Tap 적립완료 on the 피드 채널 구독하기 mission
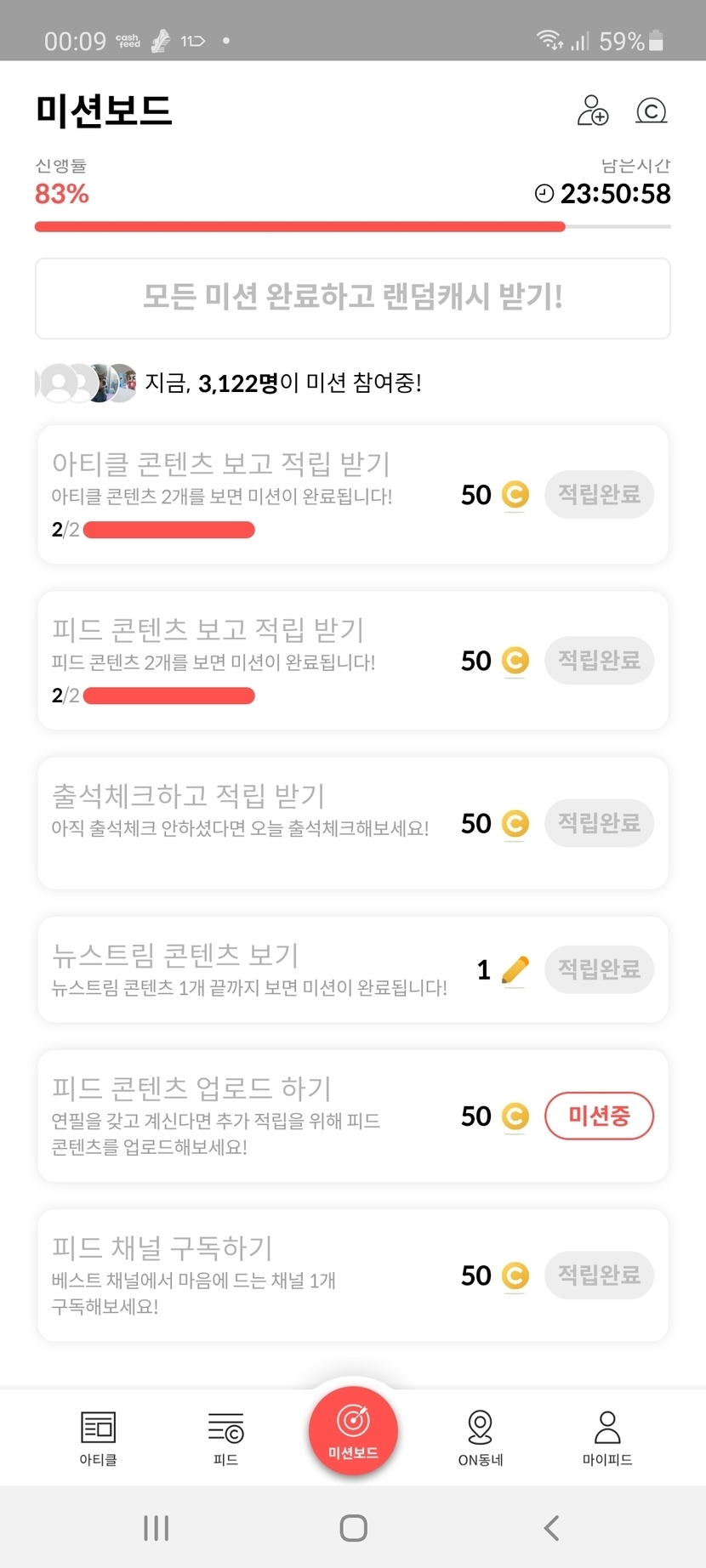The height and width of the screenshot is (1568, 706). (x=599, y=1275)
